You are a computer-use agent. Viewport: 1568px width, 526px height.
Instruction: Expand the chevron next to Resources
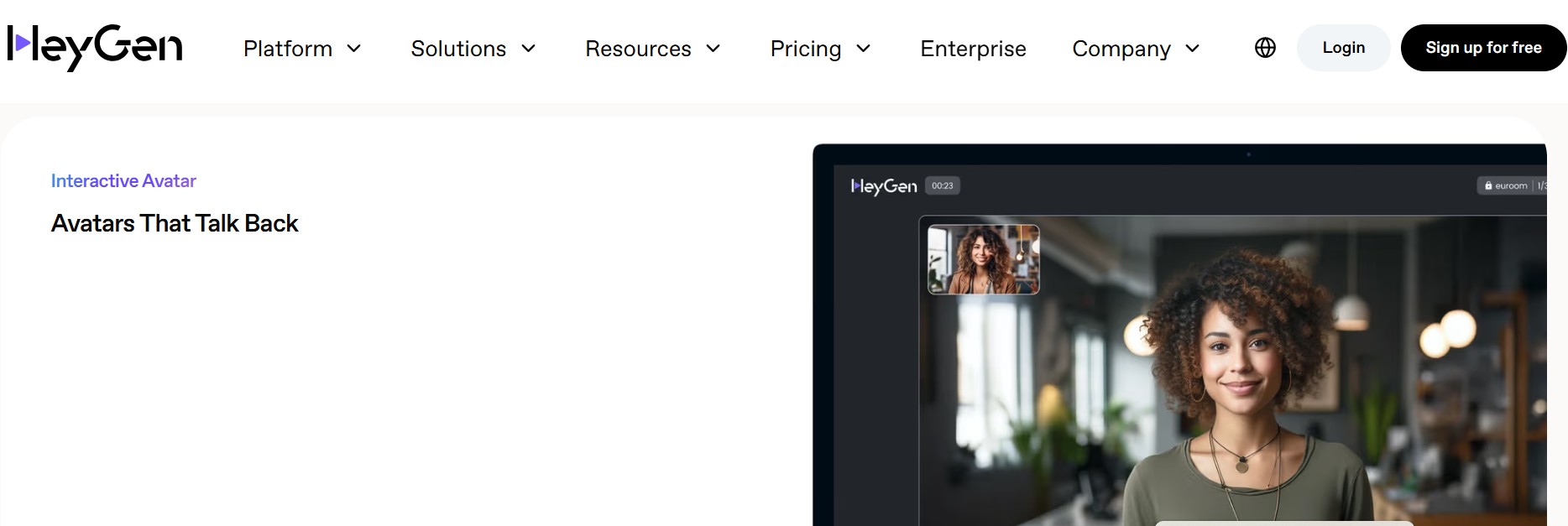[x=713, y=49]
